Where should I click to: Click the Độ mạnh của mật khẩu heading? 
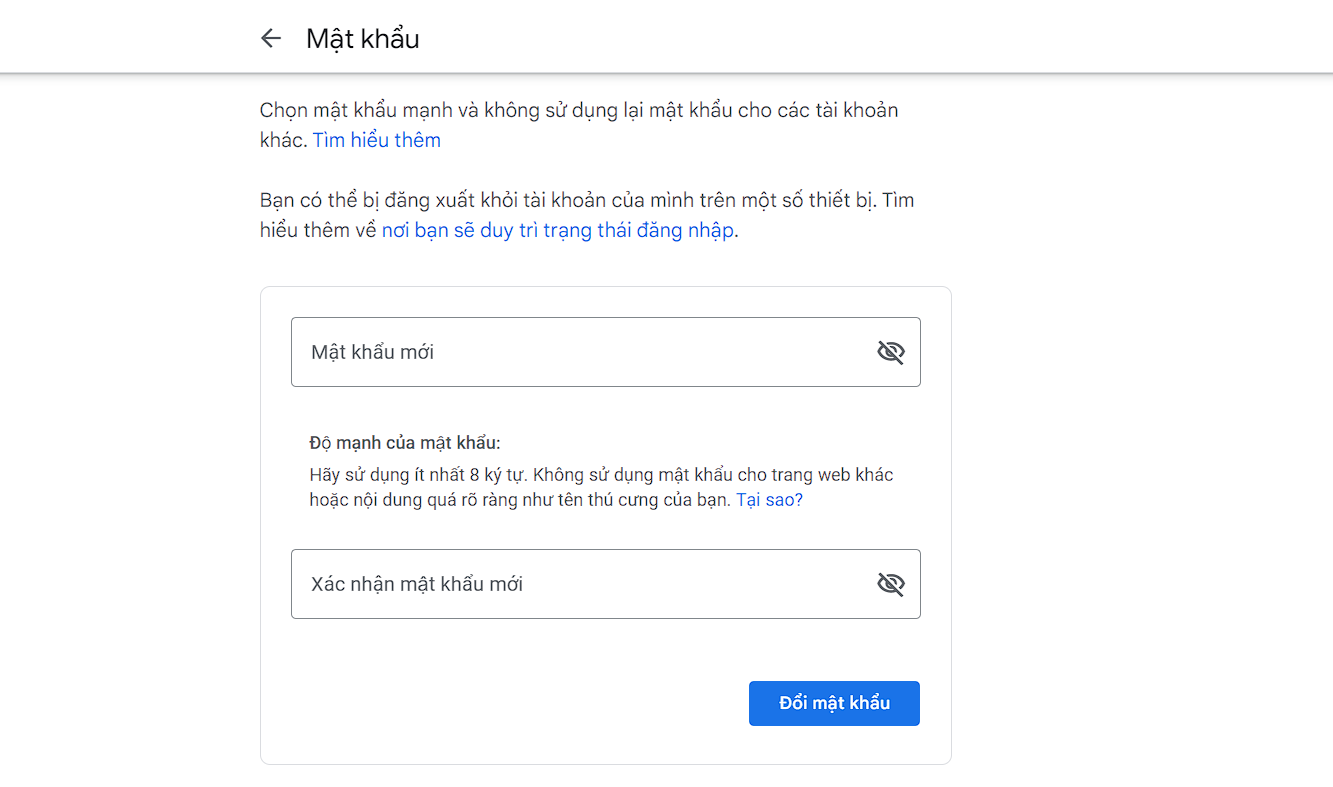pos(405,443)
